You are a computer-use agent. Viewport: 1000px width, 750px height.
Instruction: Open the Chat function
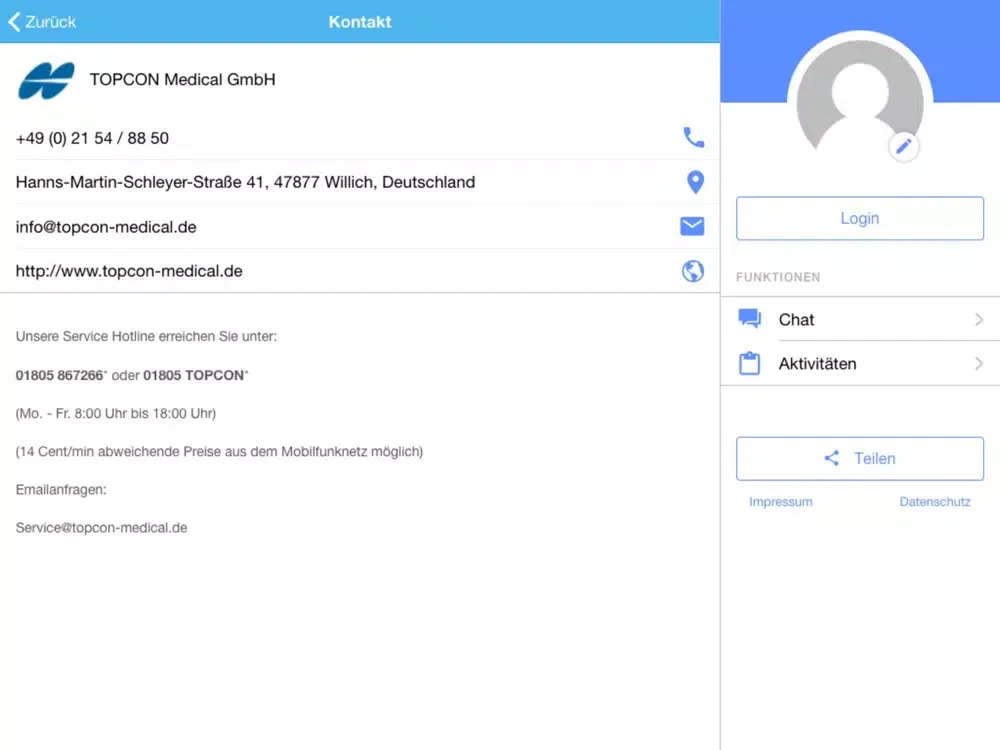860,319
